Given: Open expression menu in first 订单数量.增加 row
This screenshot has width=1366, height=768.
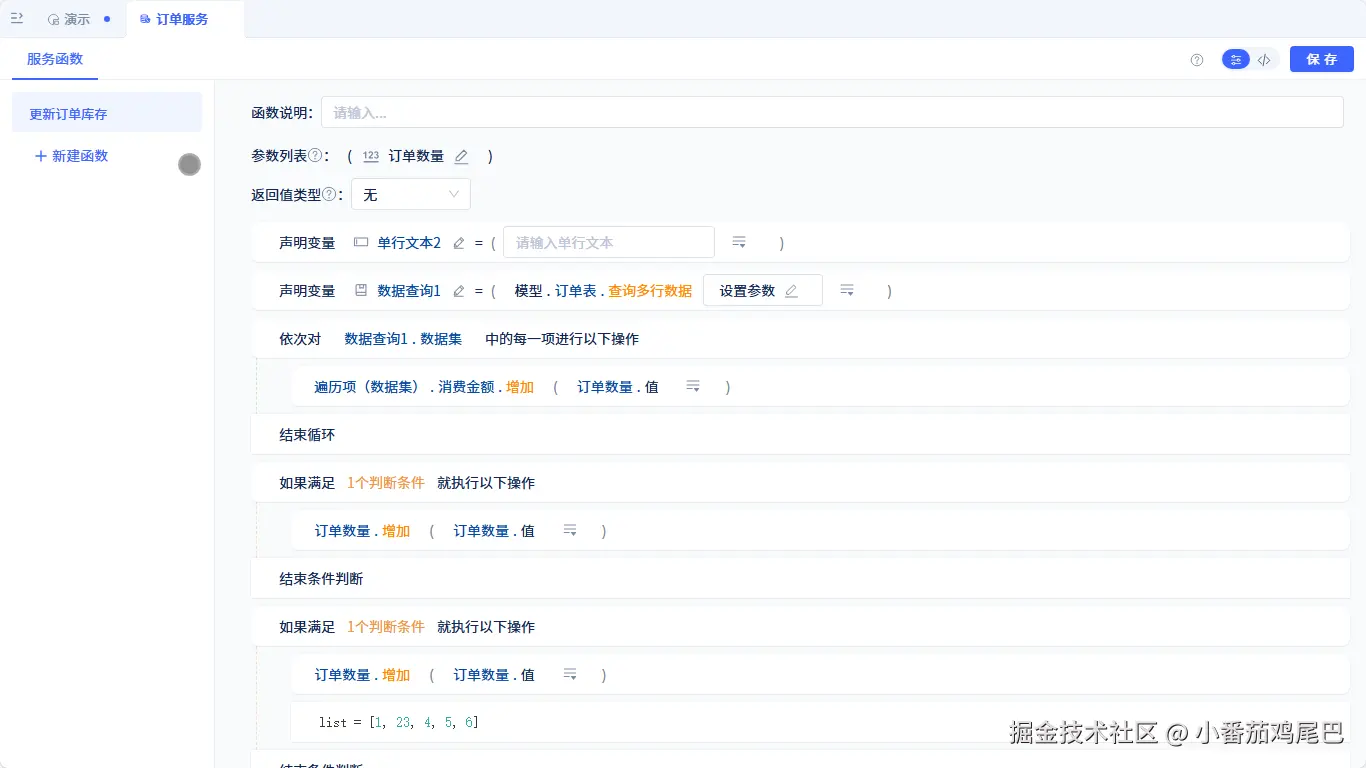Looking at the screenshot, I should click(570, 530).
